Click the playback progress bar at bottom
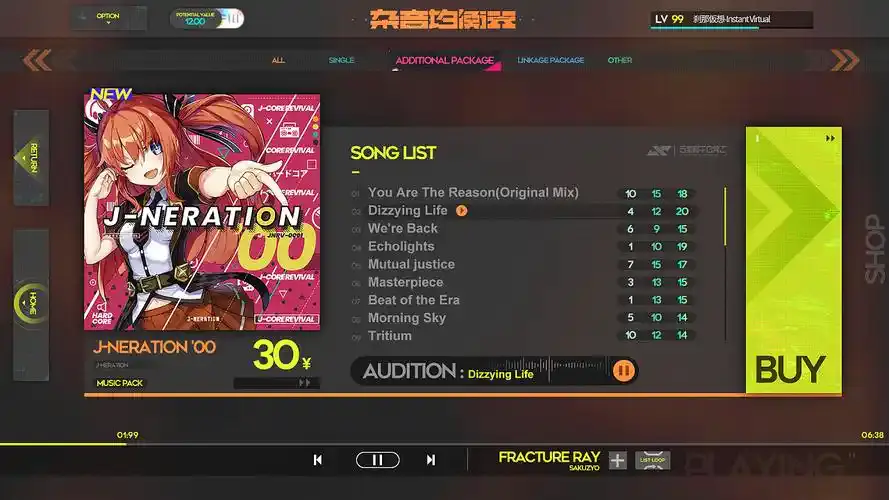Image resolution: width=889 pixels, height=500 pixels. (x=444, y=444)
